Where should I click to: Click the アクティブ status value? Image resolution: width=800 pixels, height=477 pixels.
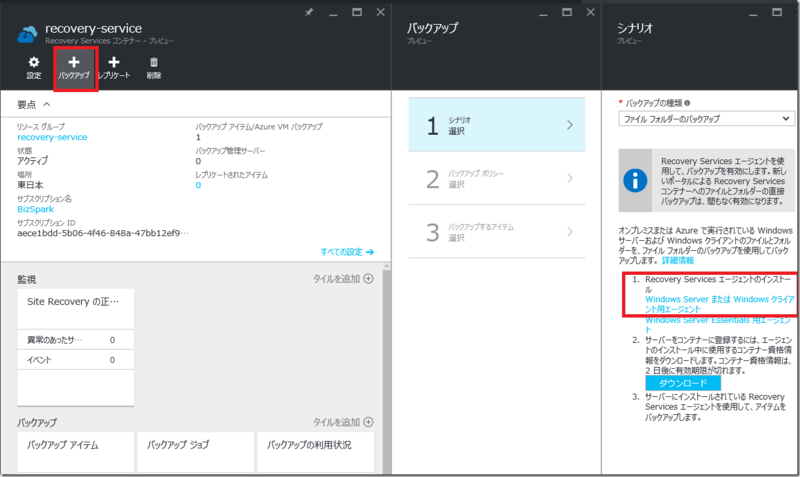click(33, 161)
